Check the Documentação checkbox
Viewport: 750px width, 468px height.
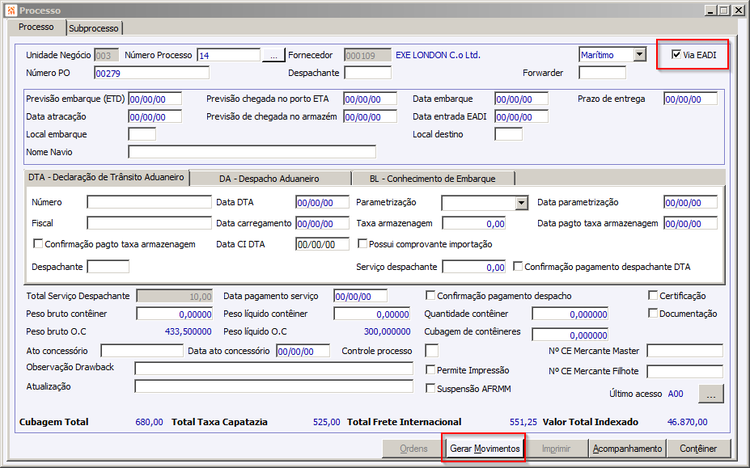coord(653,313)
